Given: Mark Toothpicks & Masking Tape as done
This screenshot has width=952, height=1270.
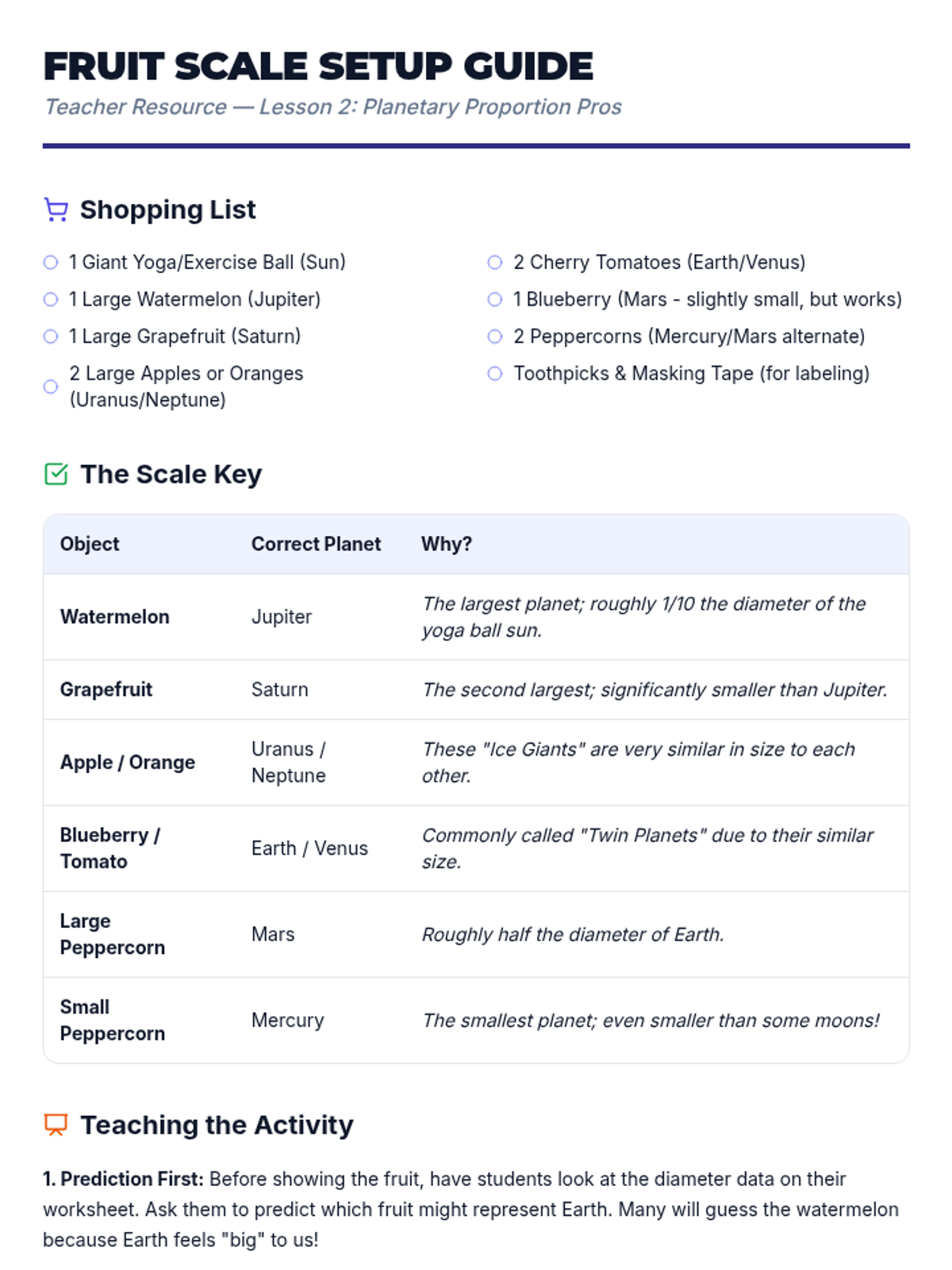Looking at the screenshot, I should tap(495, 373).
